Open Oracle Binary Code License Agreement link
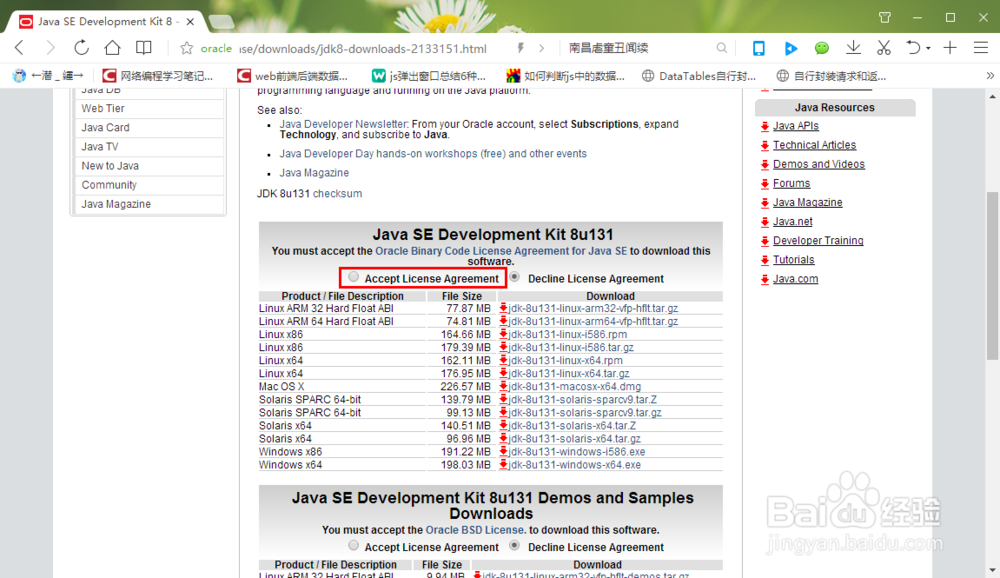Image resolution: width=1000 pixels, height=578 pixels. [501, 251]
